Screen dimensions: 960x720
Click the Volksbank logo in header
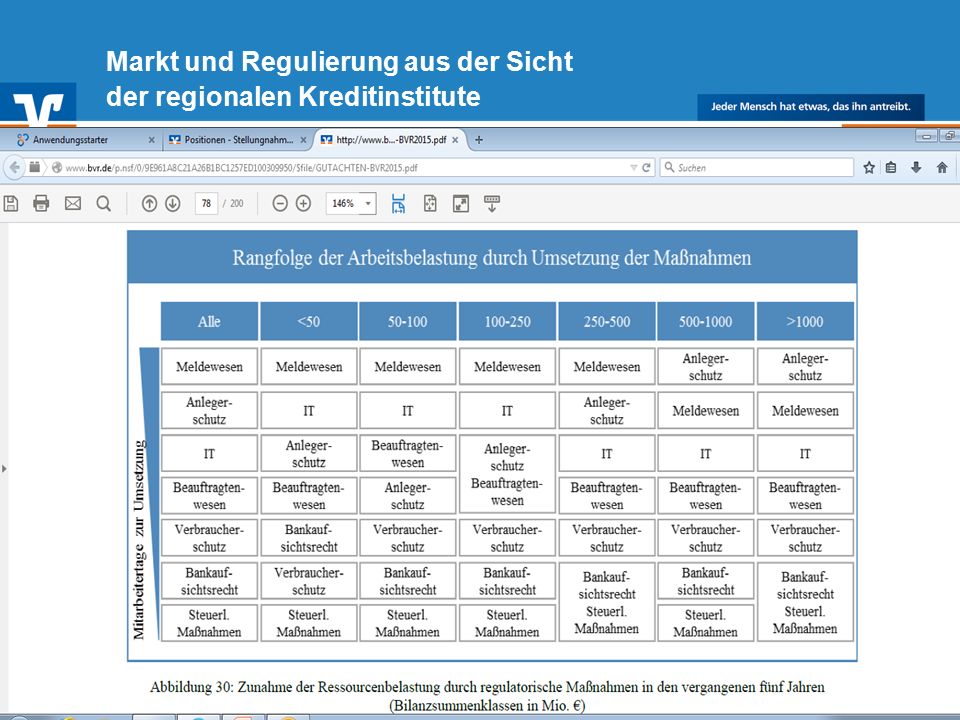[39, 105]
